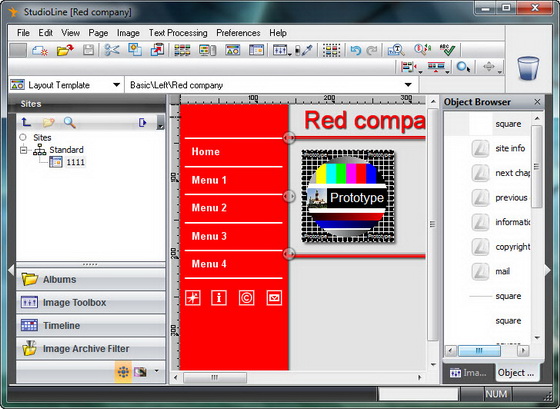Toggle the orange highlighted view icon
The width and height of the screenshot is (560, 409).
pos(123,372)
